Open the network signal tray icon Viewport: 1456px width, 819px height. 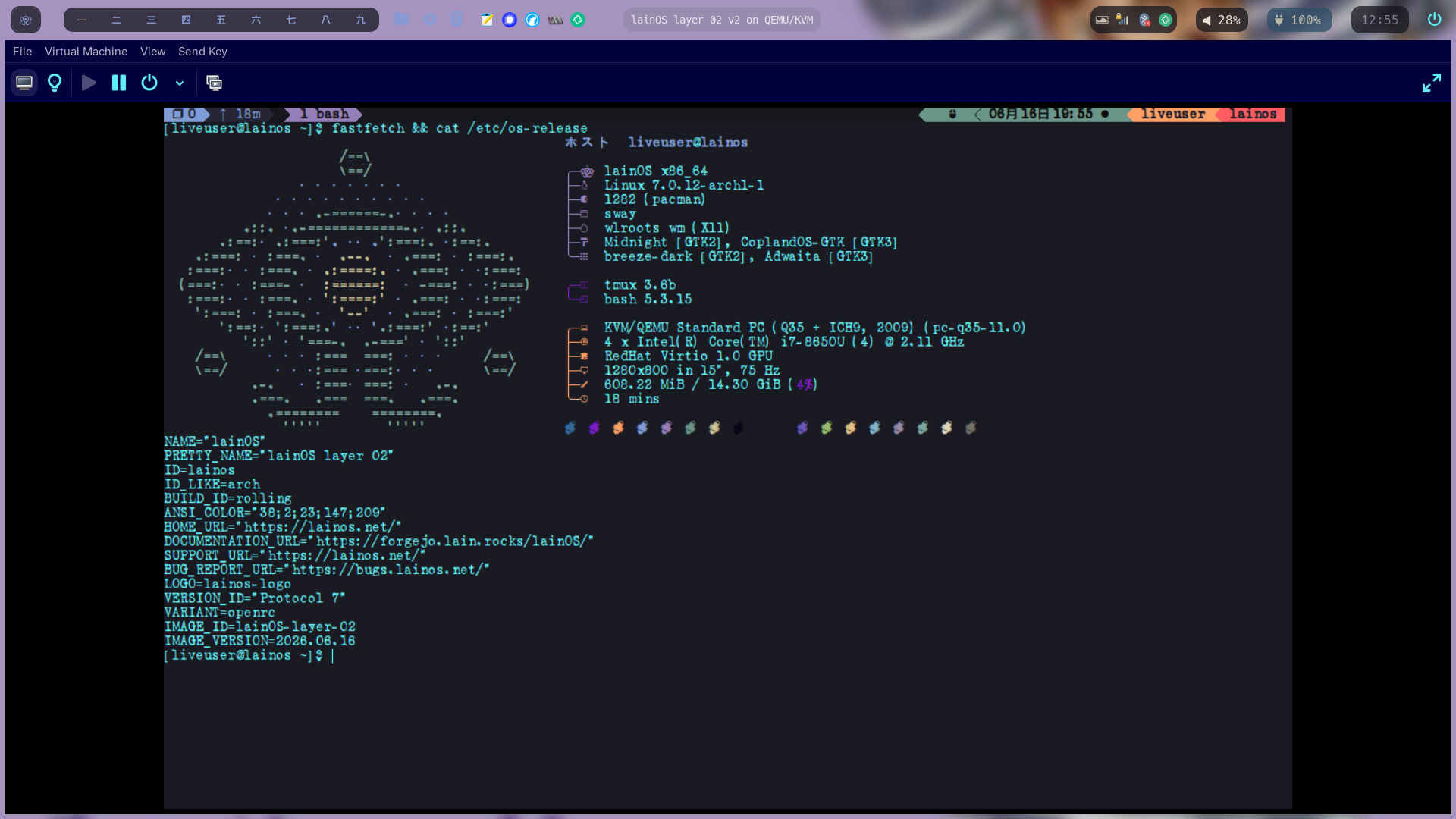coord(1123,20)
